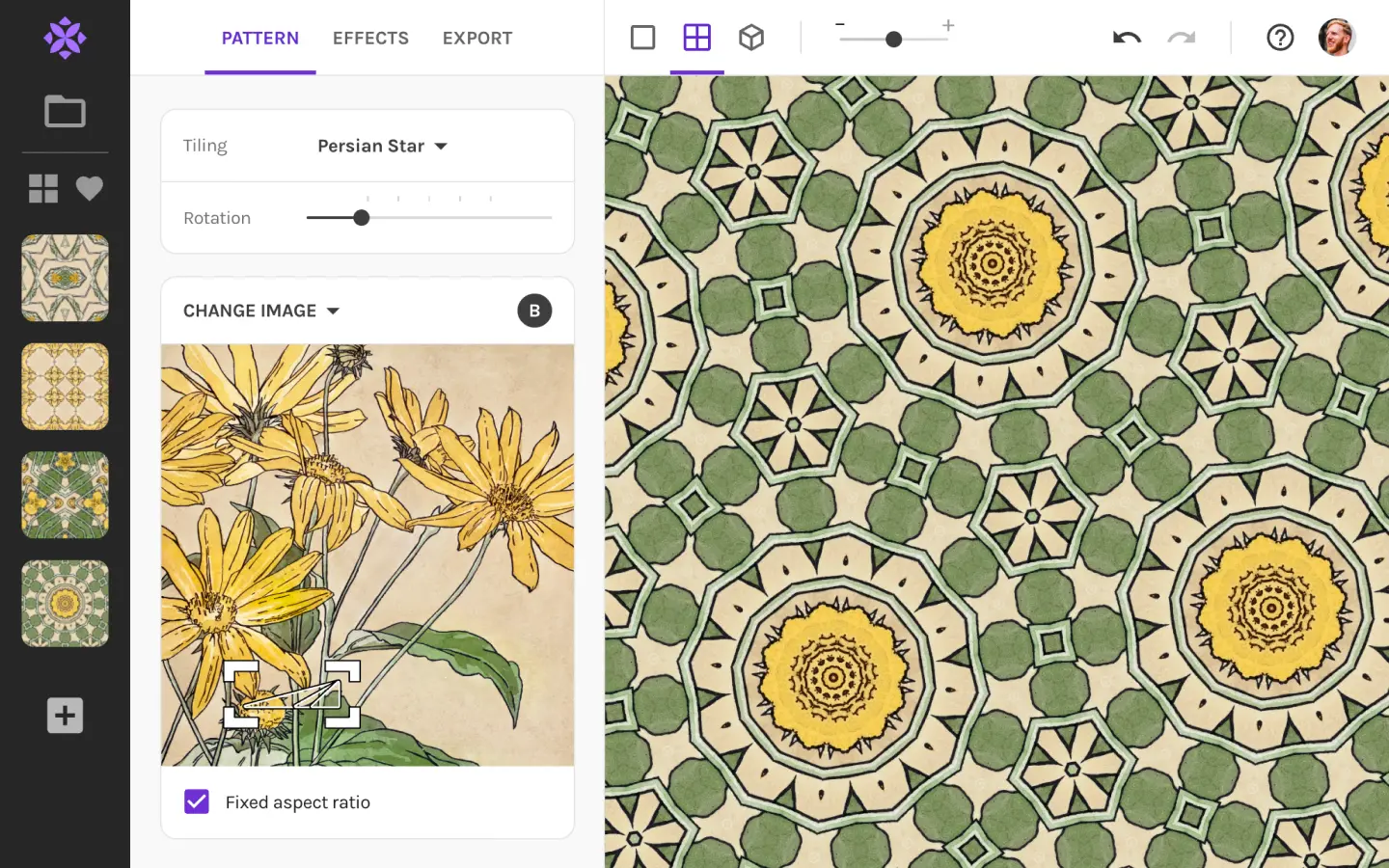Open the user profile avatar menu
The image size is (1389, 868).
[x=1336, y=38]
